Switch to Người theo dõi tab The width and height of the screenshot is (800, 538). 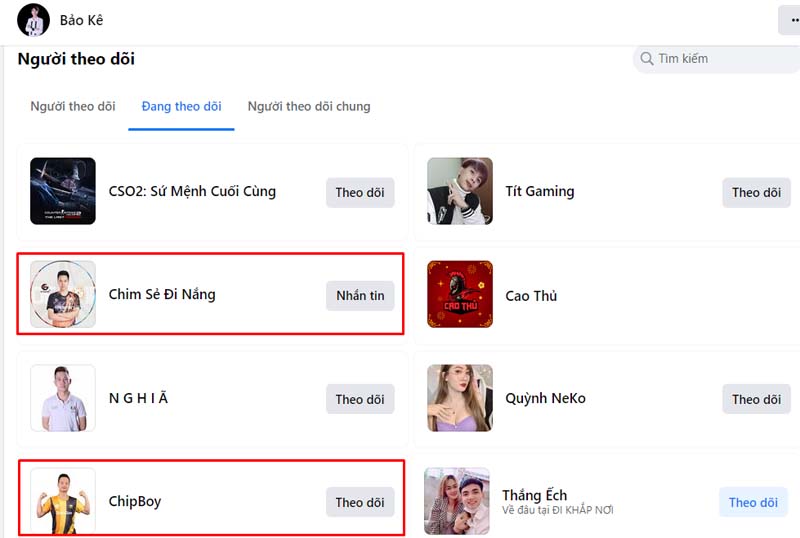pyautogui.click(x=73, y=106)
